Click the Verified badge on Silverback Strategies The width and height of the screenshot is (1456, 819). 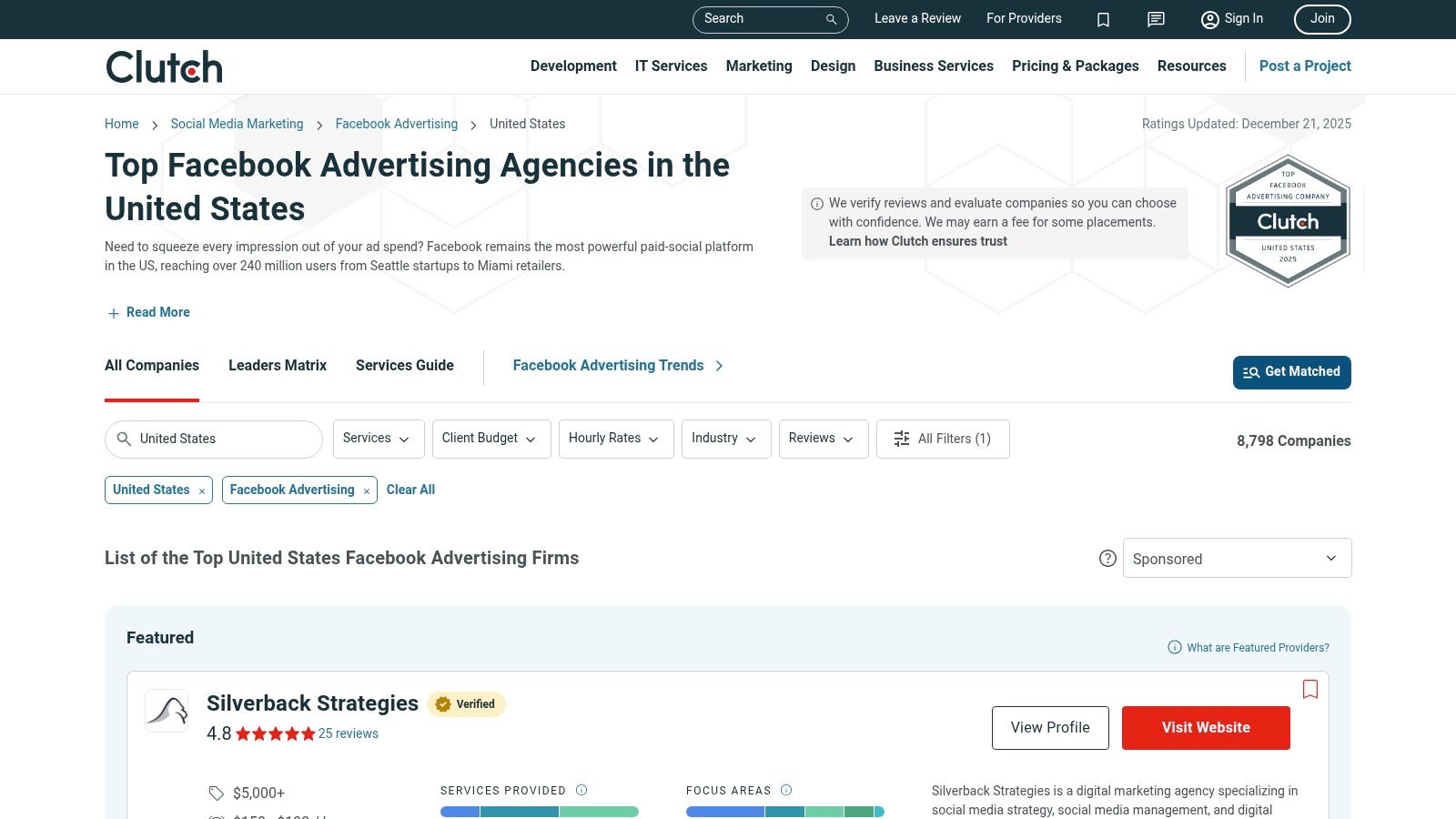(466, 703)
